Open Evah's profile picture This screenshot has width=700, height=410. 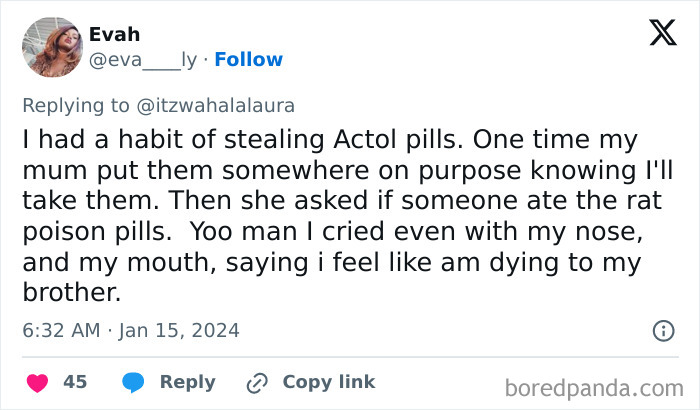click(52, 47)
